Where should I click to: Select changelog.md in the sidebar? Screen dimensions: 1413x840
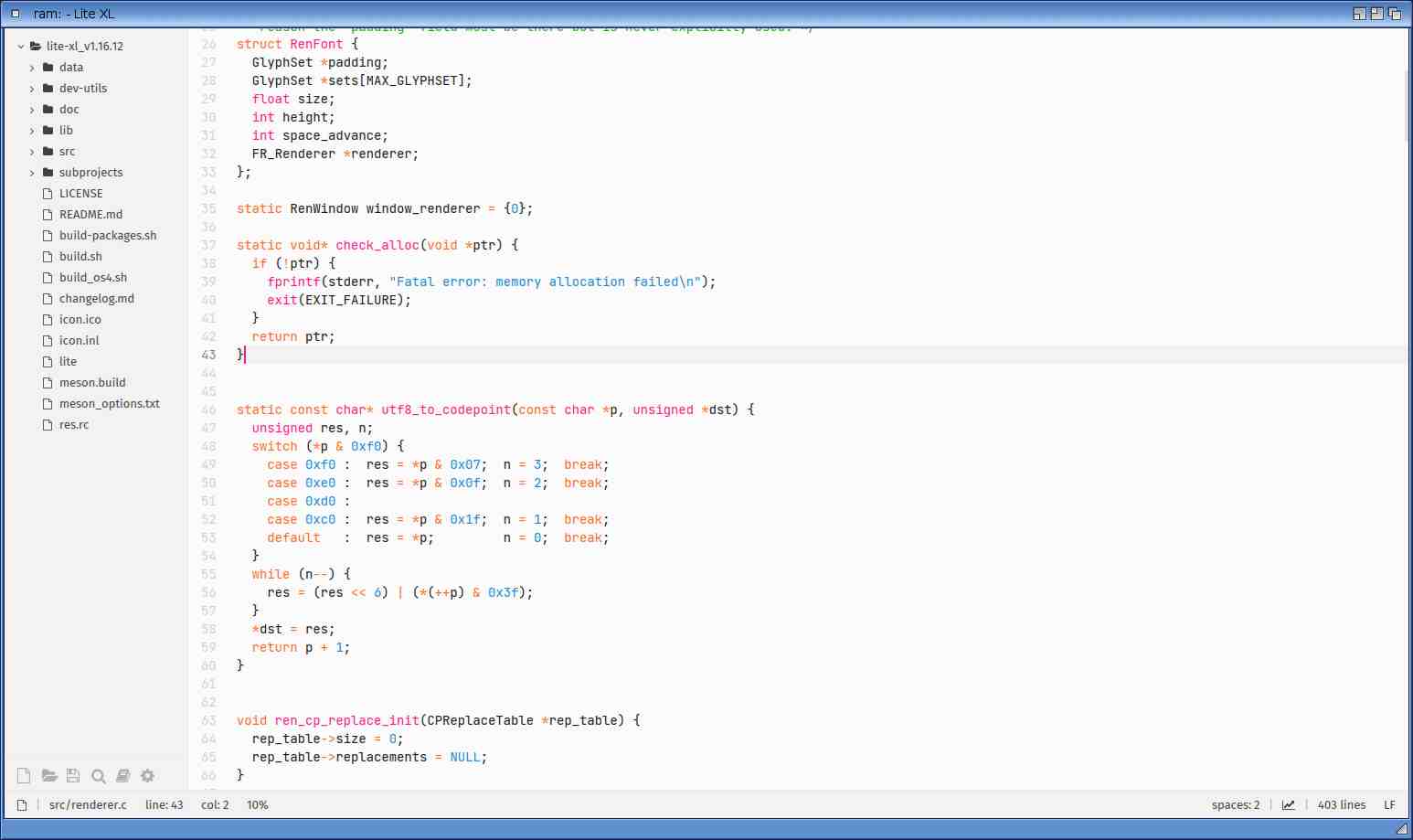pyautogui.click(x=96, y=299)
